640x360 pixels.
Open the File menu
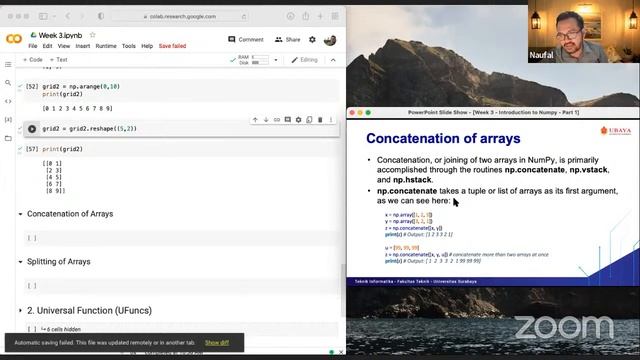[33, 46]
